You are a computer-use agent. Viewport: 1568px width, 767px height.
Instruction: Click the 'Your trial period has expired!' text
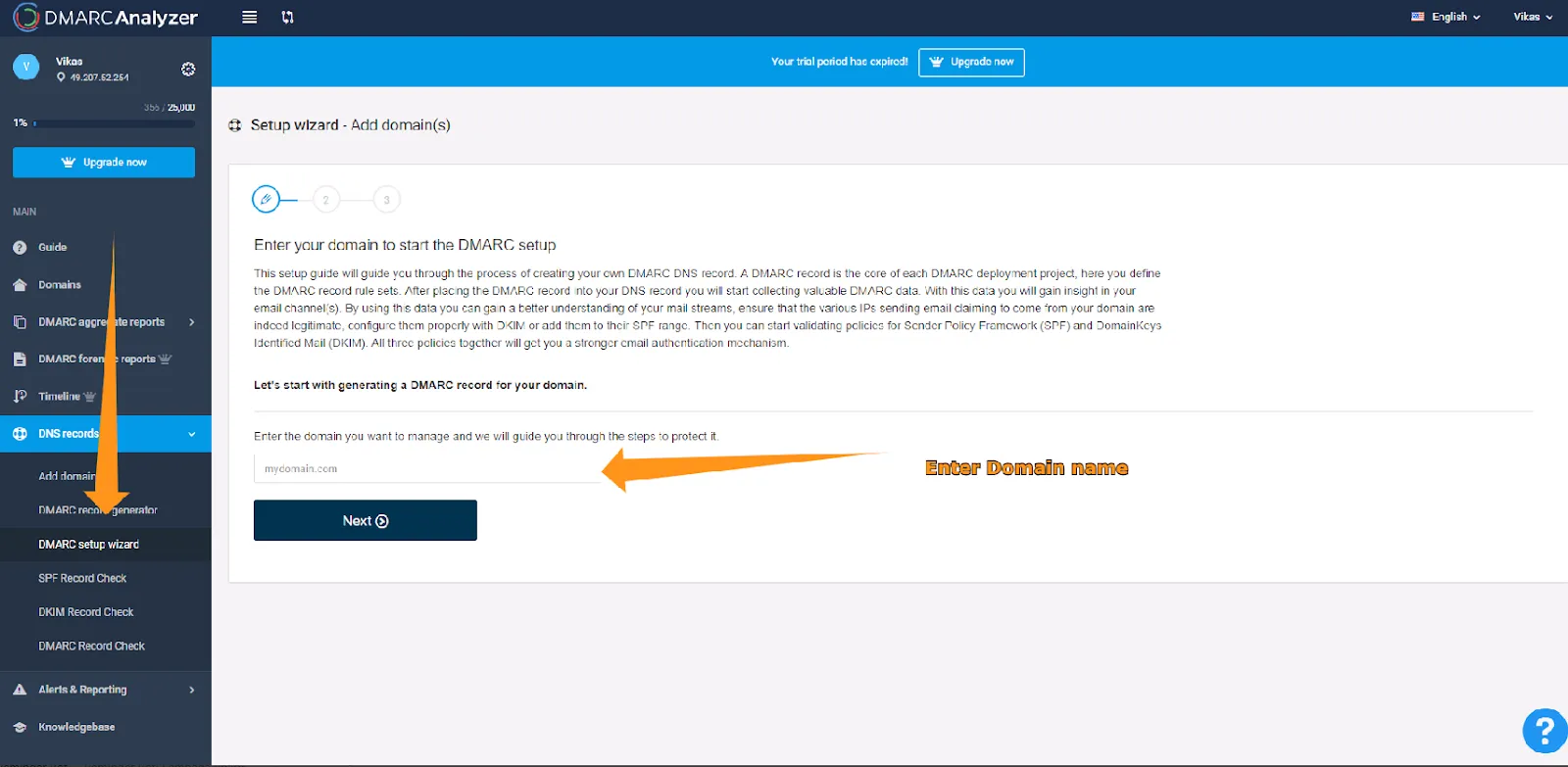(x=839, y=62)
